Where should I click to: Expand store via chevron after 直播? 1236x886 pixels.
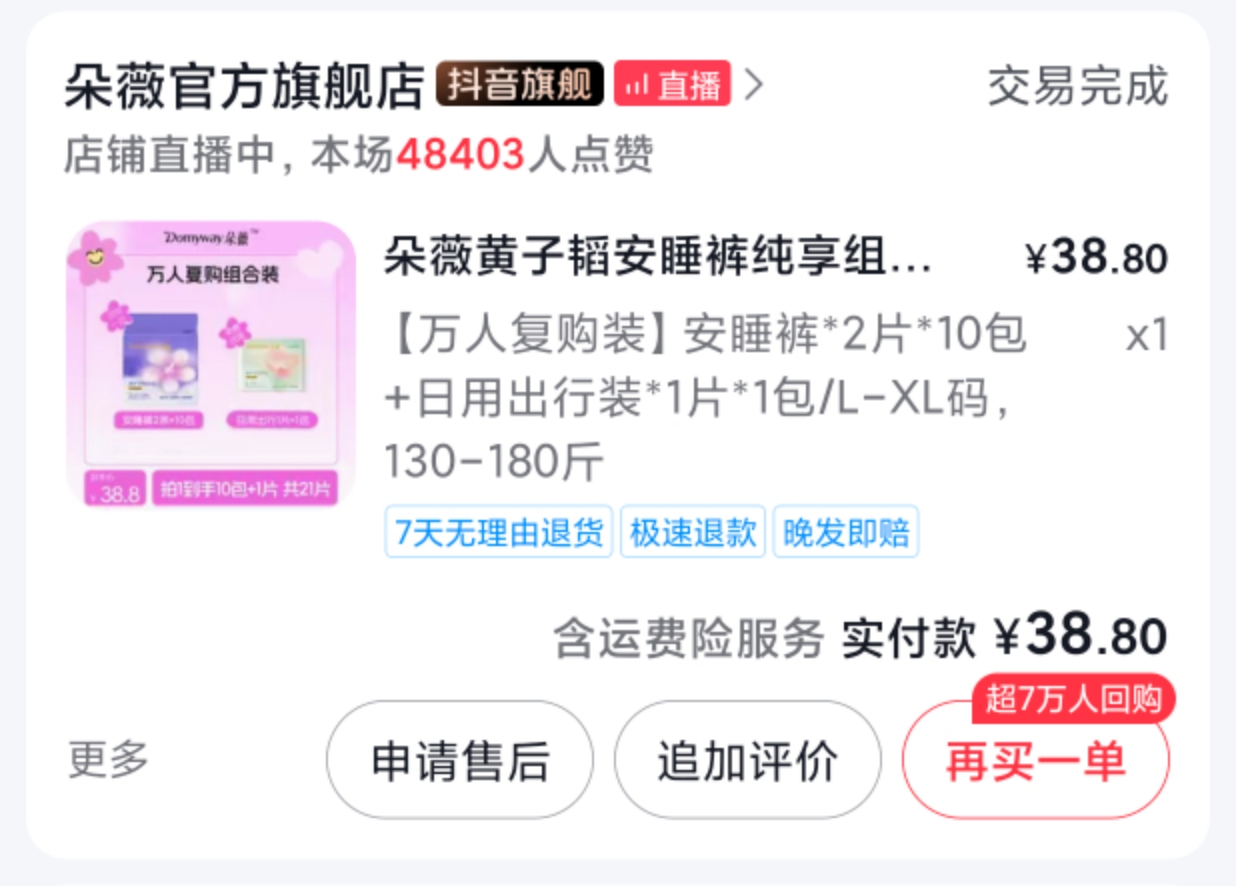(x=755, y=86)
